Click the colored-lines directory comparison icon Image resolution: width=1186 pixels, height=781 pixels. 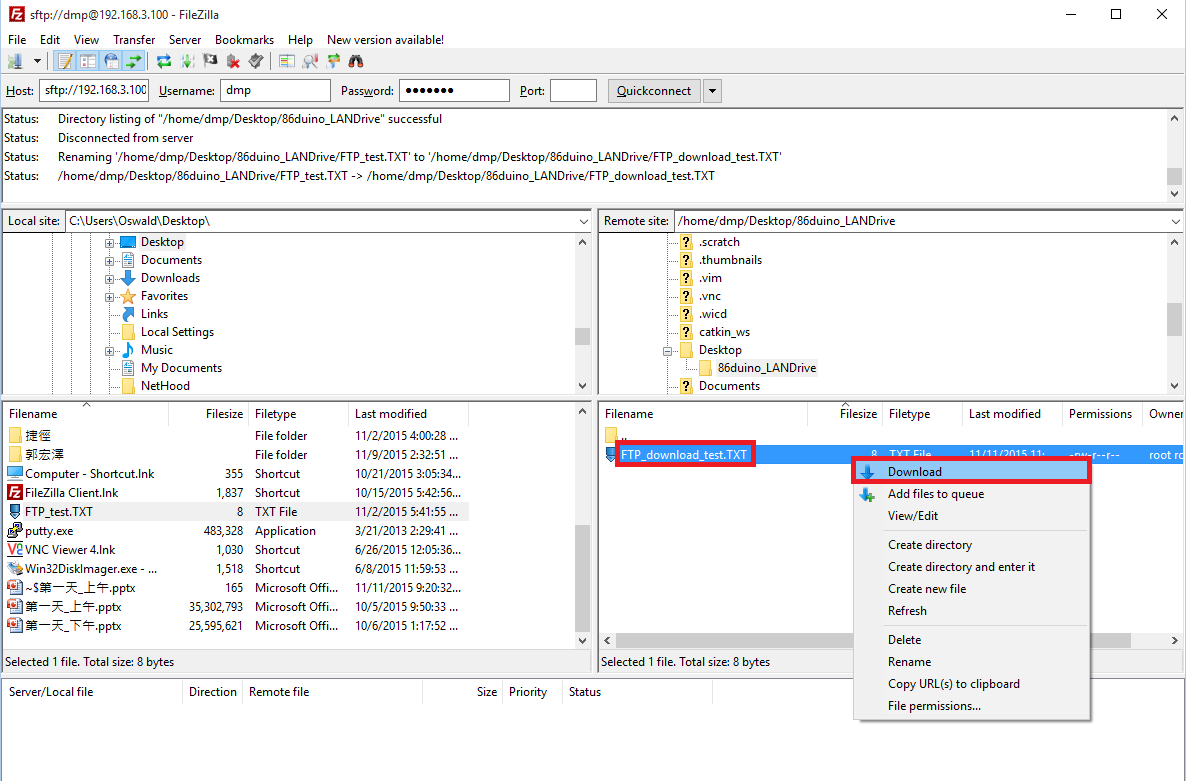click(286, 61)
